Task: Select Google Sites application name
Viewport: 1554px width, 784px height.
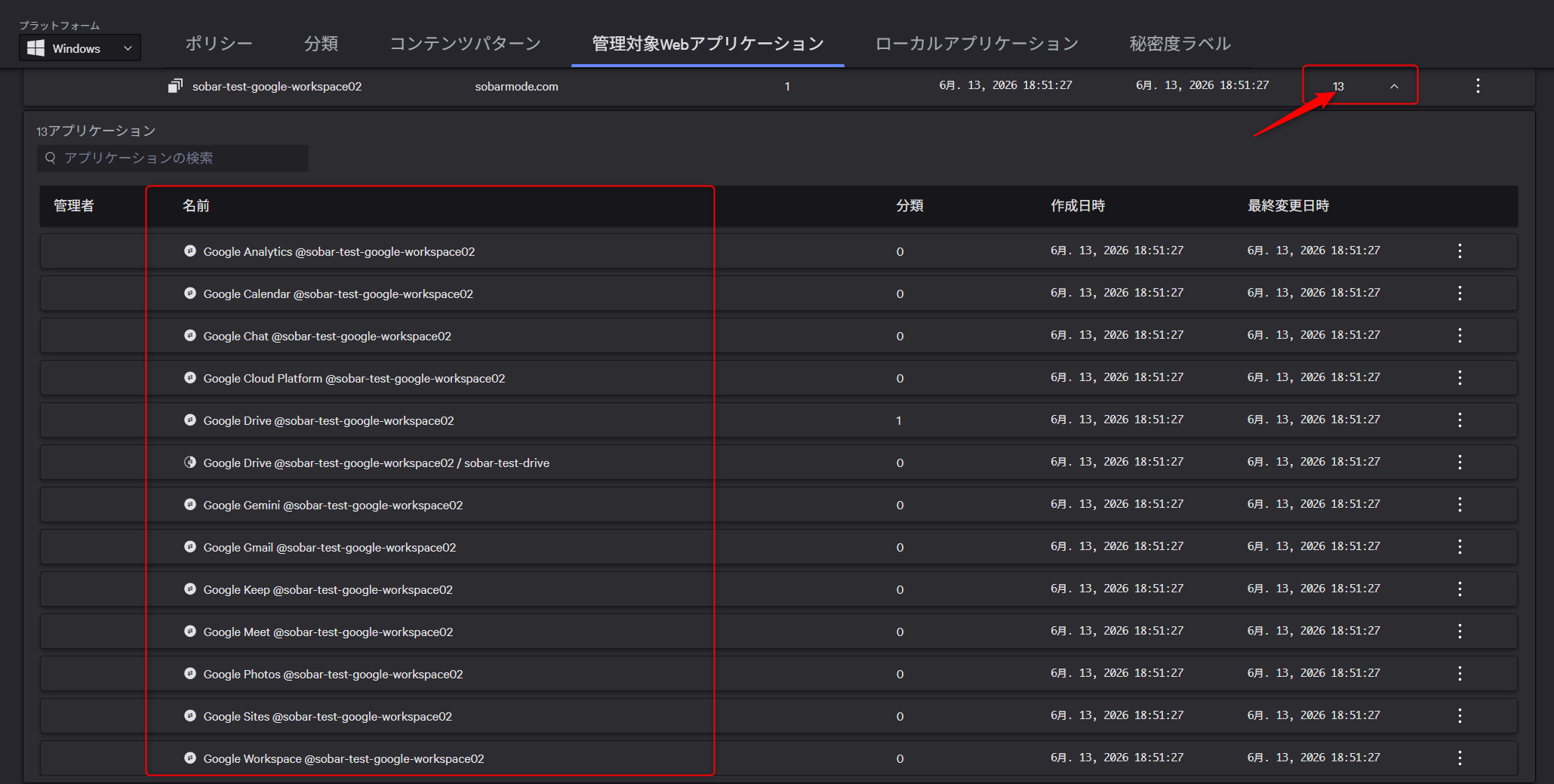Action: pyautogui.click(x=328, y=716)
